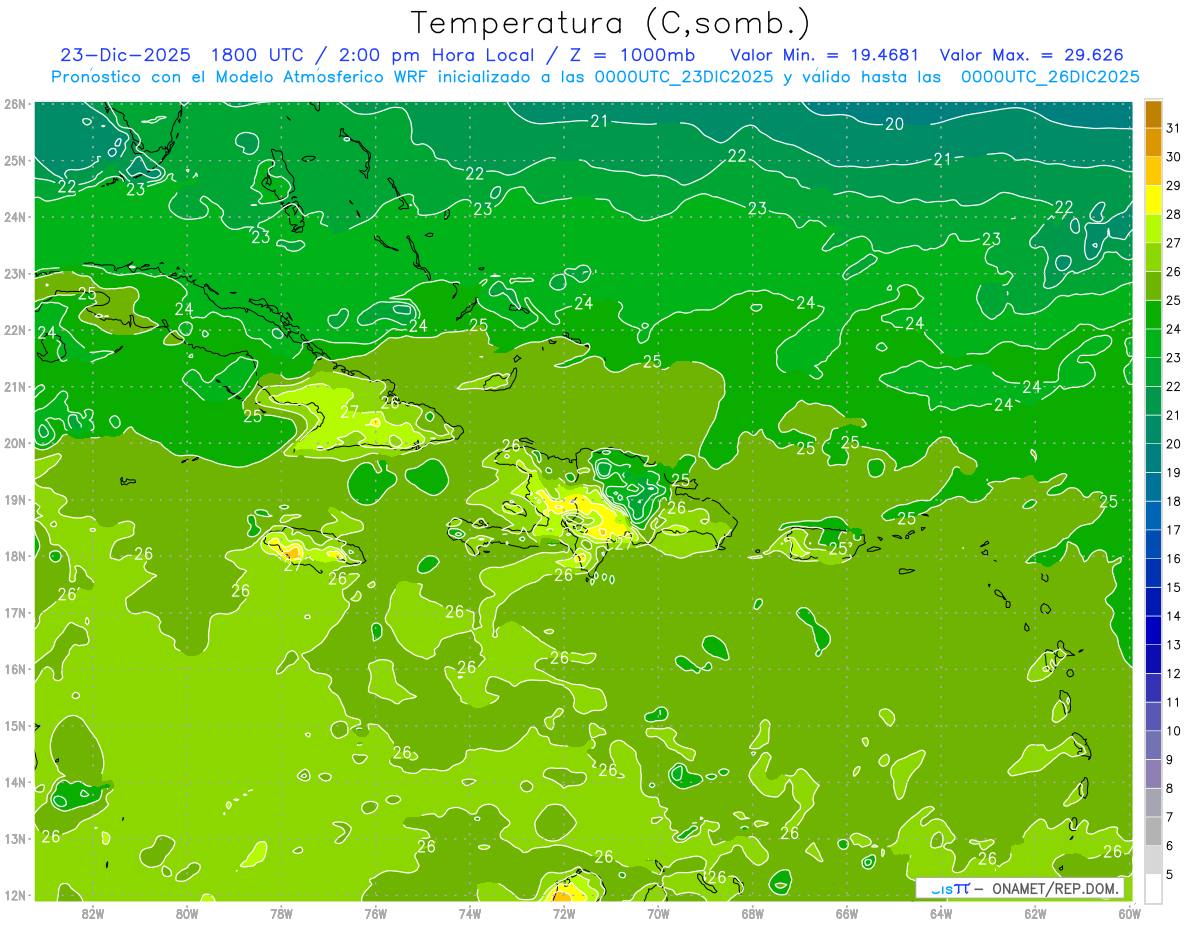The width and height of the screenshot is (1200, 927).
Task: Click the '60W' longitude label
Action: (1130, 912)
